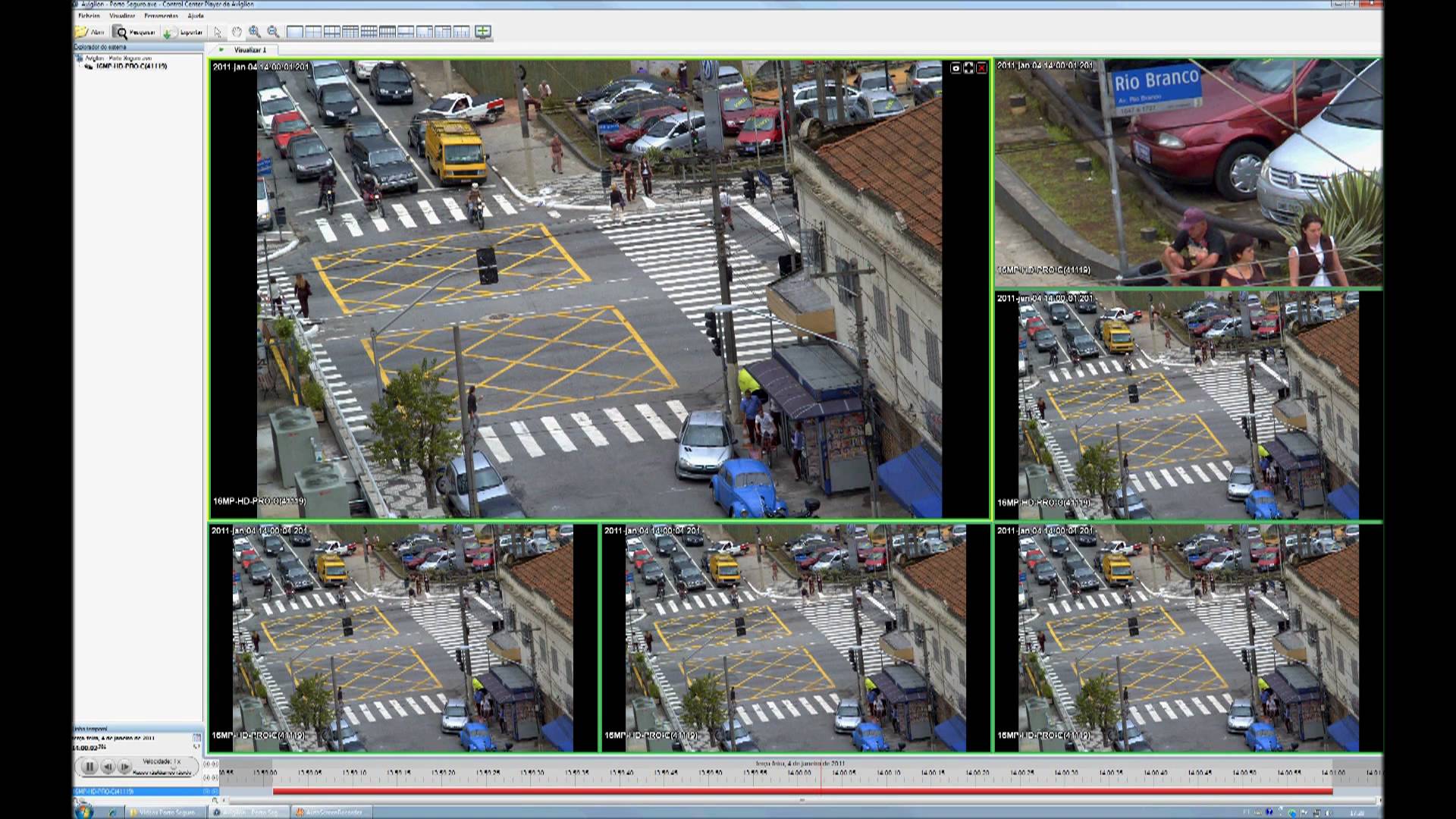Switch to single-pane view layout
This screenshot has height=819, width=1456.
click(295, 32)
